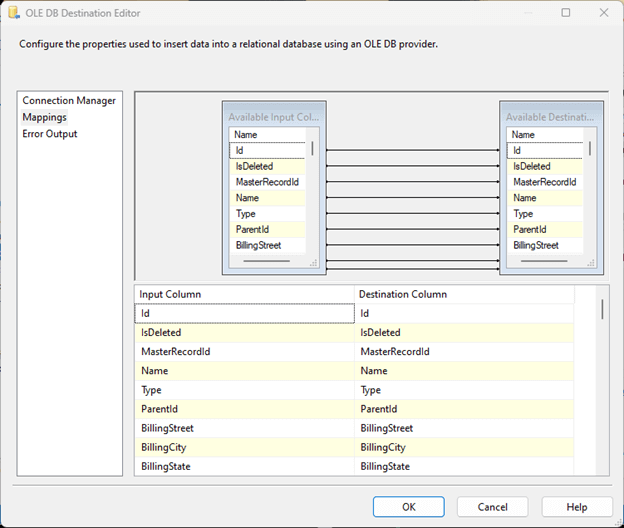Click resize grip of Available Destination Columns box
This screenshot has height=528, width=624.
tap(591, 263)
